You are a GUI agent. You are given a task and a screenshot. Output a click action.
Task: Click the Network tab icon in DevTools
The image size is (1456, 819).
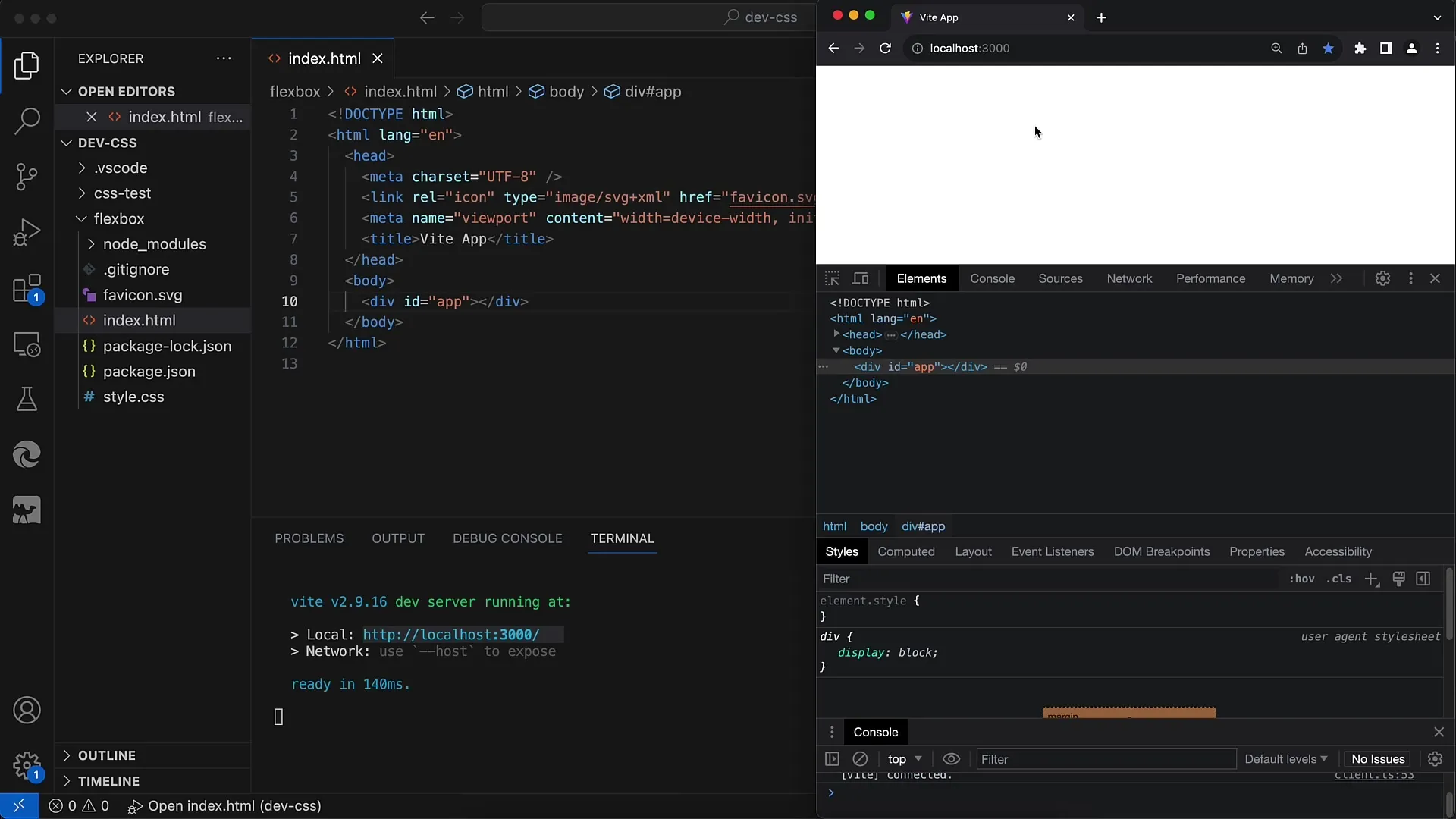coord(1129,278)
